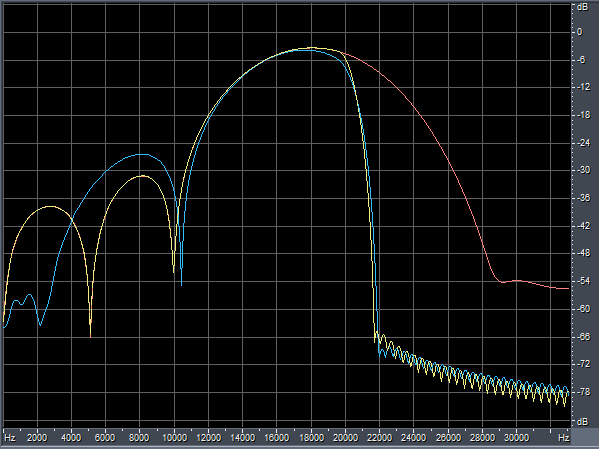Click the -12 dB level label
Screen dimensions: 599x449
coord(583,88)
